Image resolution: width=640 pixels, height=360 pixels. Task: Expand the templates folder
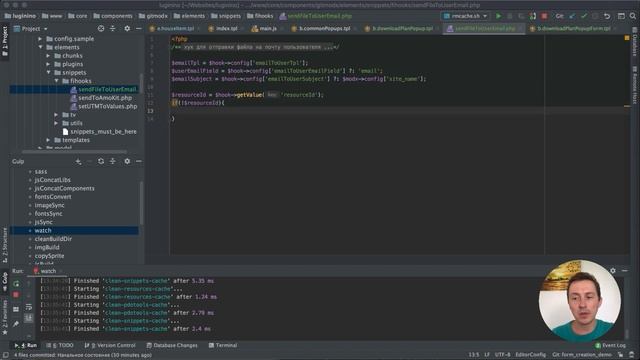click(48, 140)
